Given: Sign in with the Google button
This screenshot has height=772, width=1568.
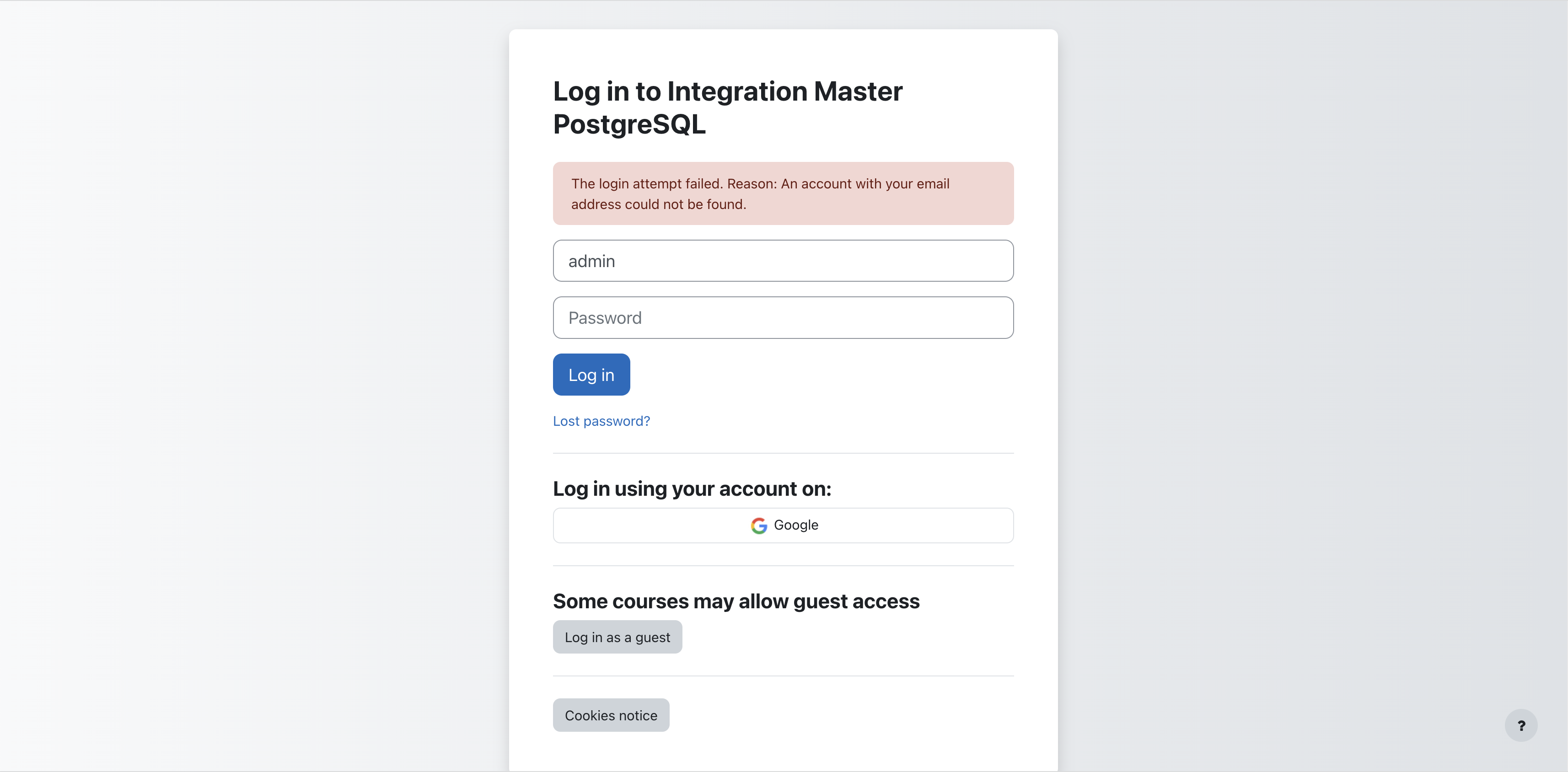Looking at the screenshot, I should click(783, 525).
